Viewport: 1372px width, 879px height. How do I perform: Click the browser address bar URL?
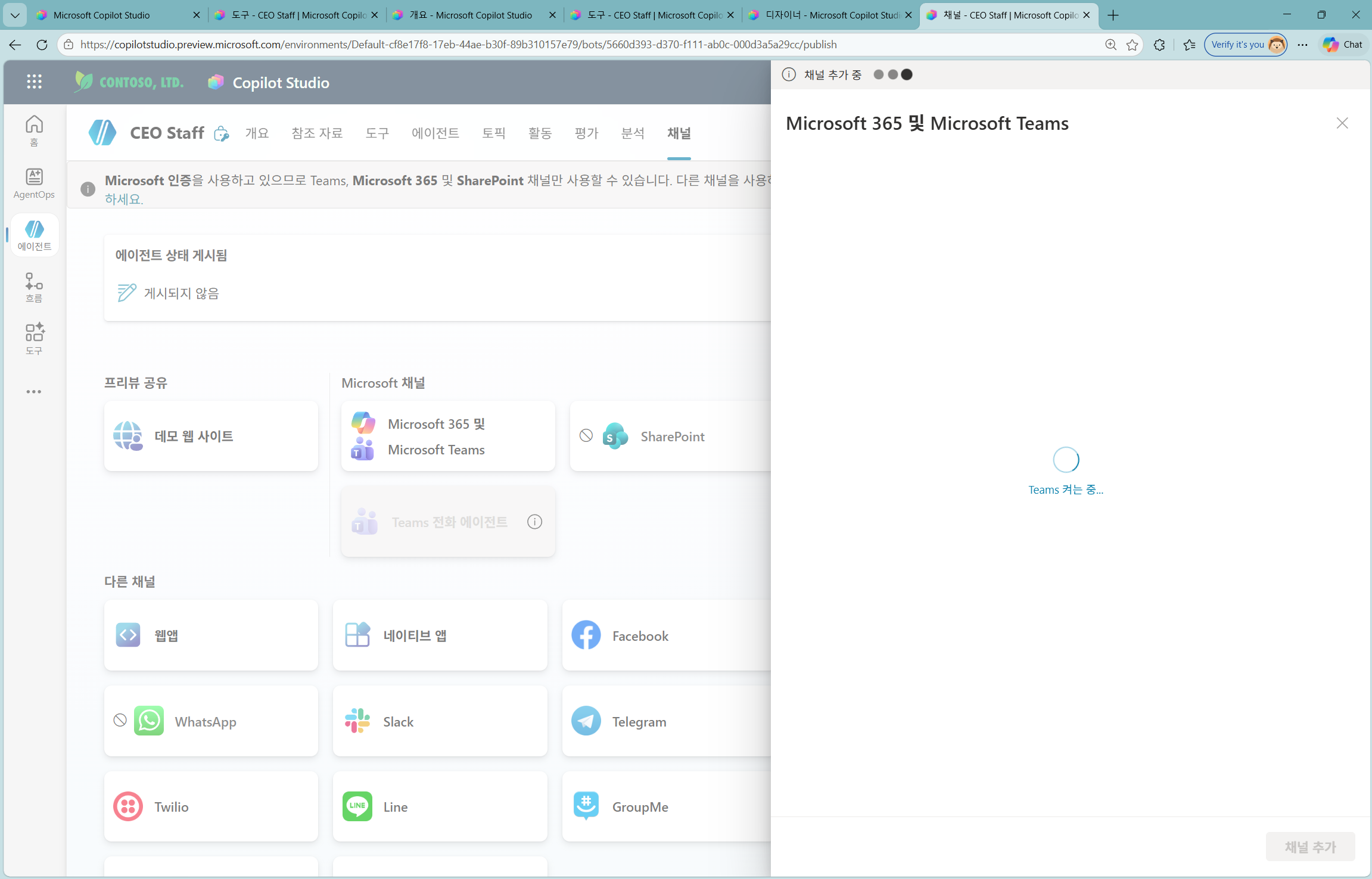tap(458, 45)
